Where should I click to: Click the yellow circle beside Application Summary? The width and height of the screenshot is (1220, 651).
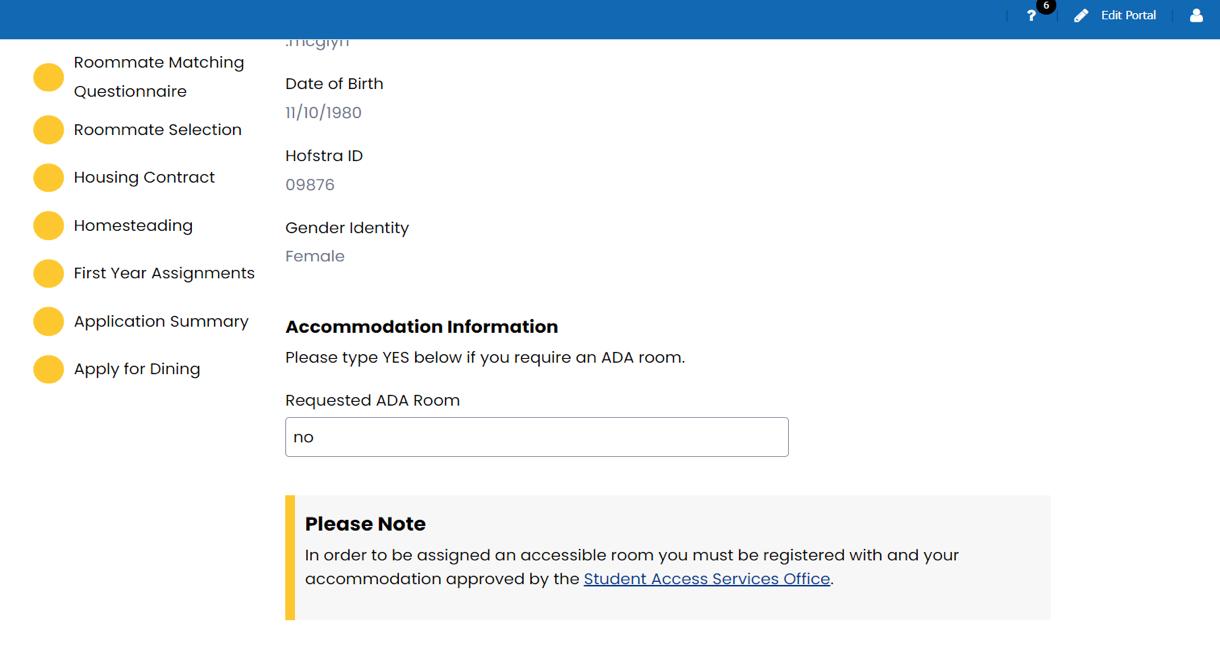(48, 322)
